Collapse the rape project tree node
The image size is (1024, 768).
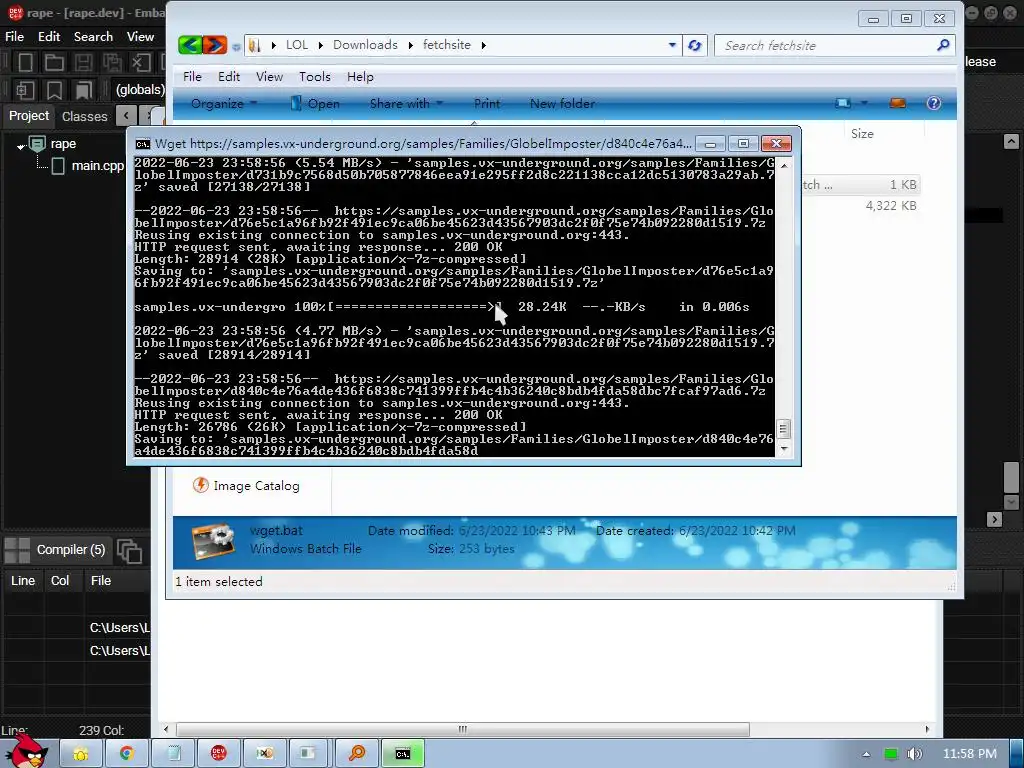click(x=20, y=146)
